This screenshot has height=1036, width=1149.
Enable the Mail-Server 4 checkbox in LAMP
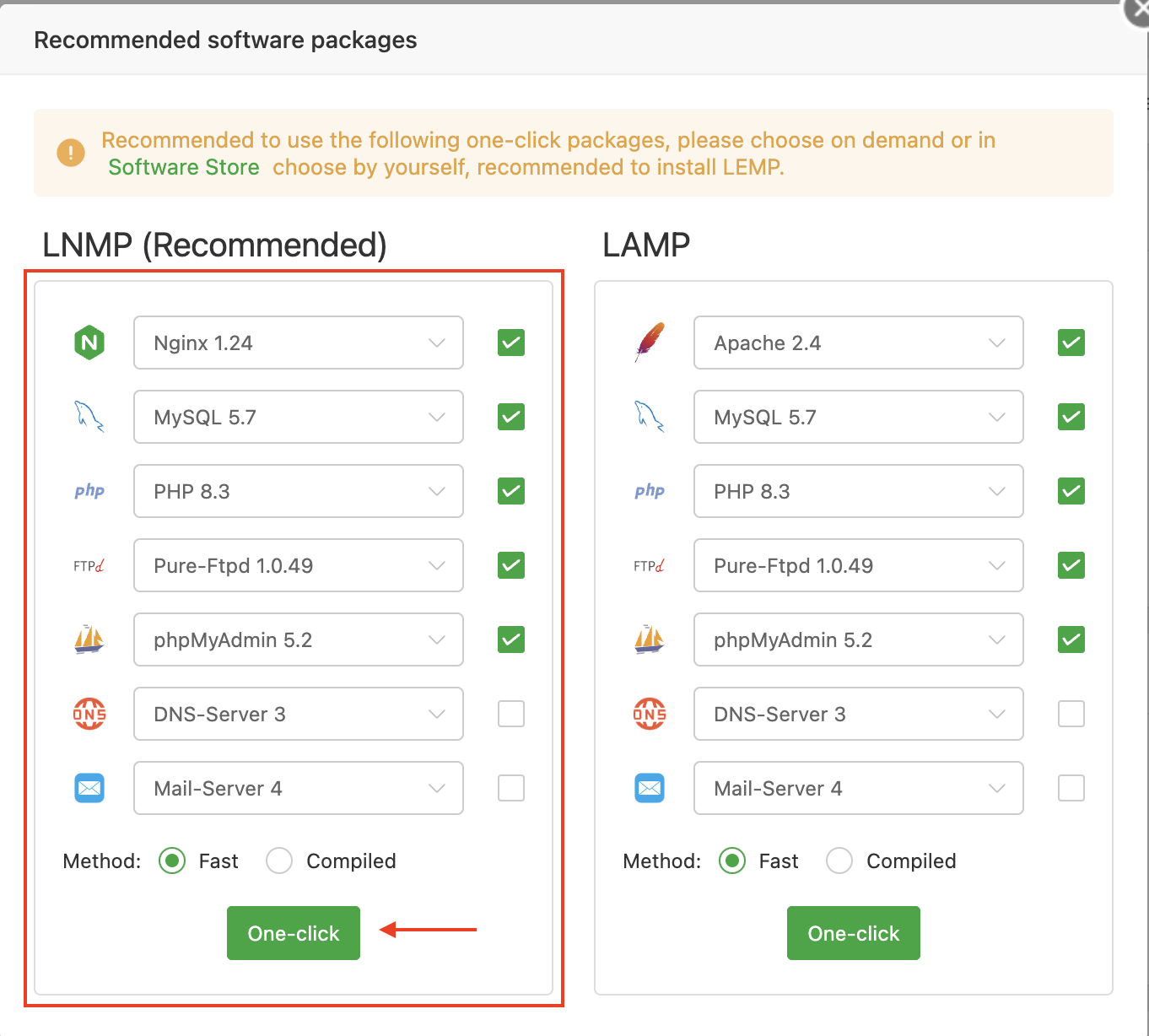(1071, 788)
